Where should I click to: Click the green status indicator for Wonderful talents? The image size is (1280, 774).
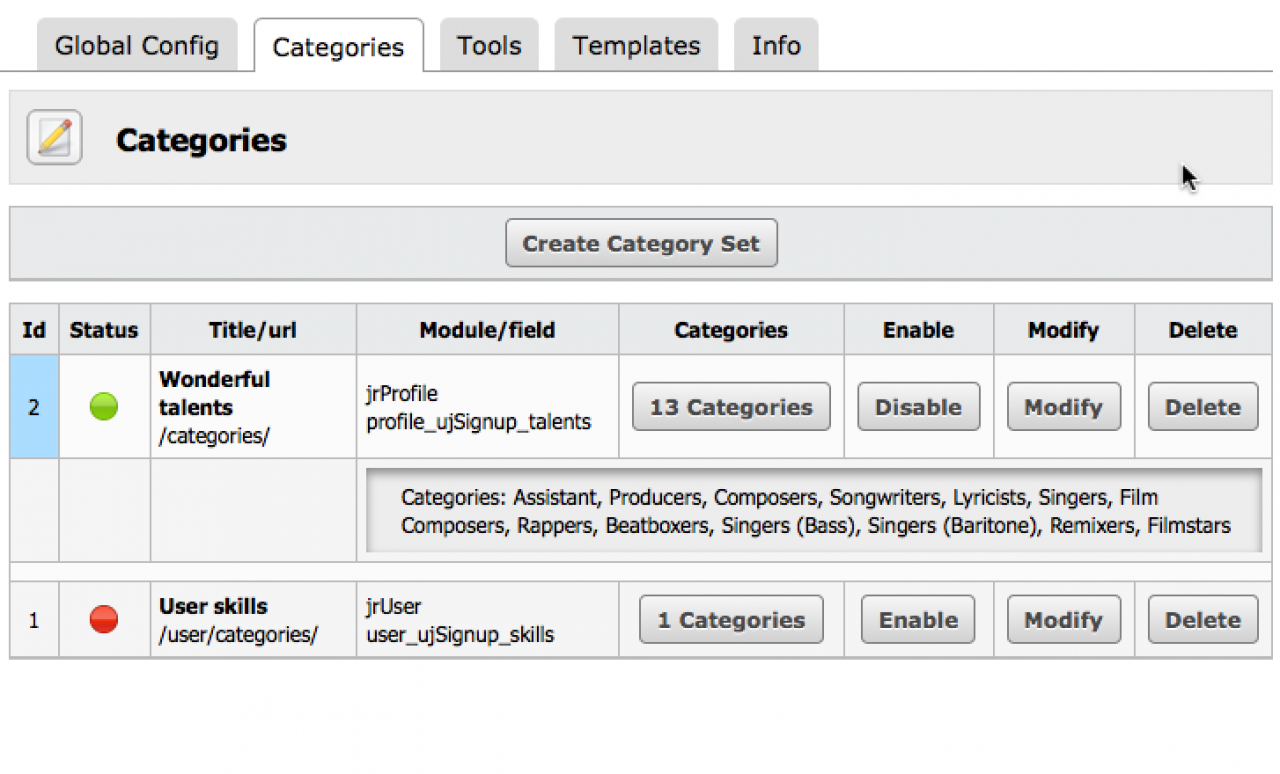104,407
